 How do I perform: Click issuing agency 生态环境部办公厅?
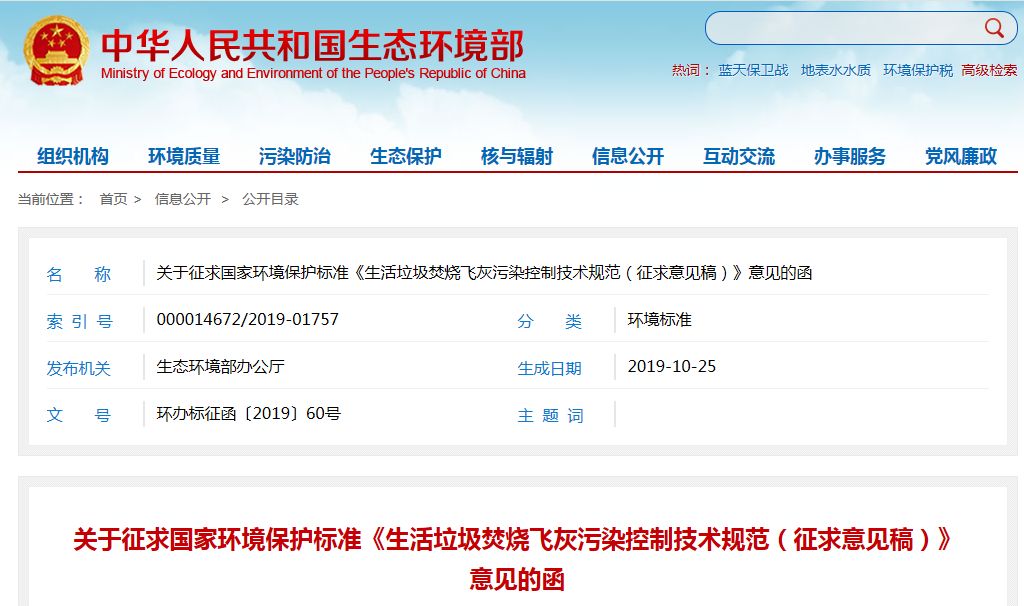point(221,366)
